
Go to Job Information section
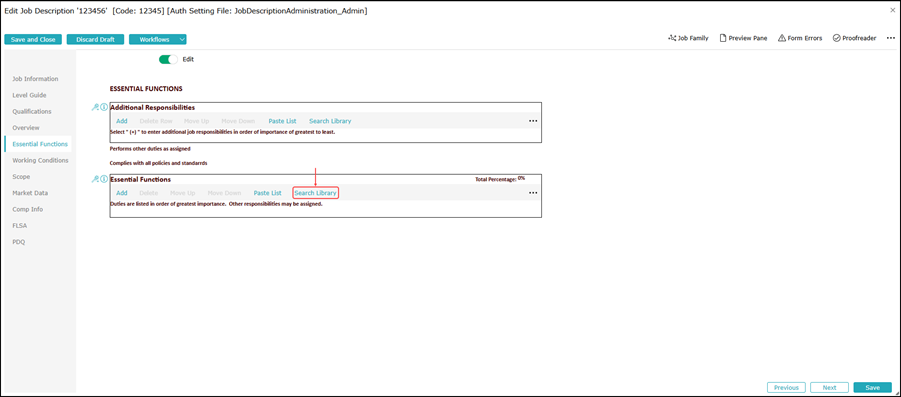click(x=35, y=79)
